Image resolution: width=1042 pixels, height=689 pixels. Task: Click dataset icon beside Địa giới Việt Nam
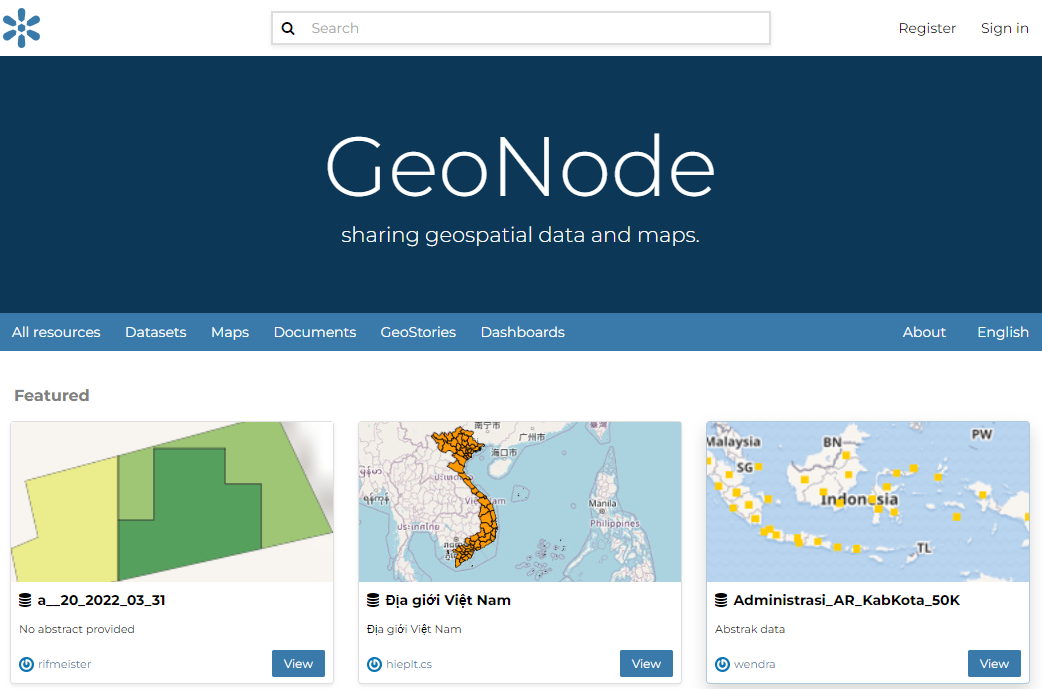coord(373,600)
